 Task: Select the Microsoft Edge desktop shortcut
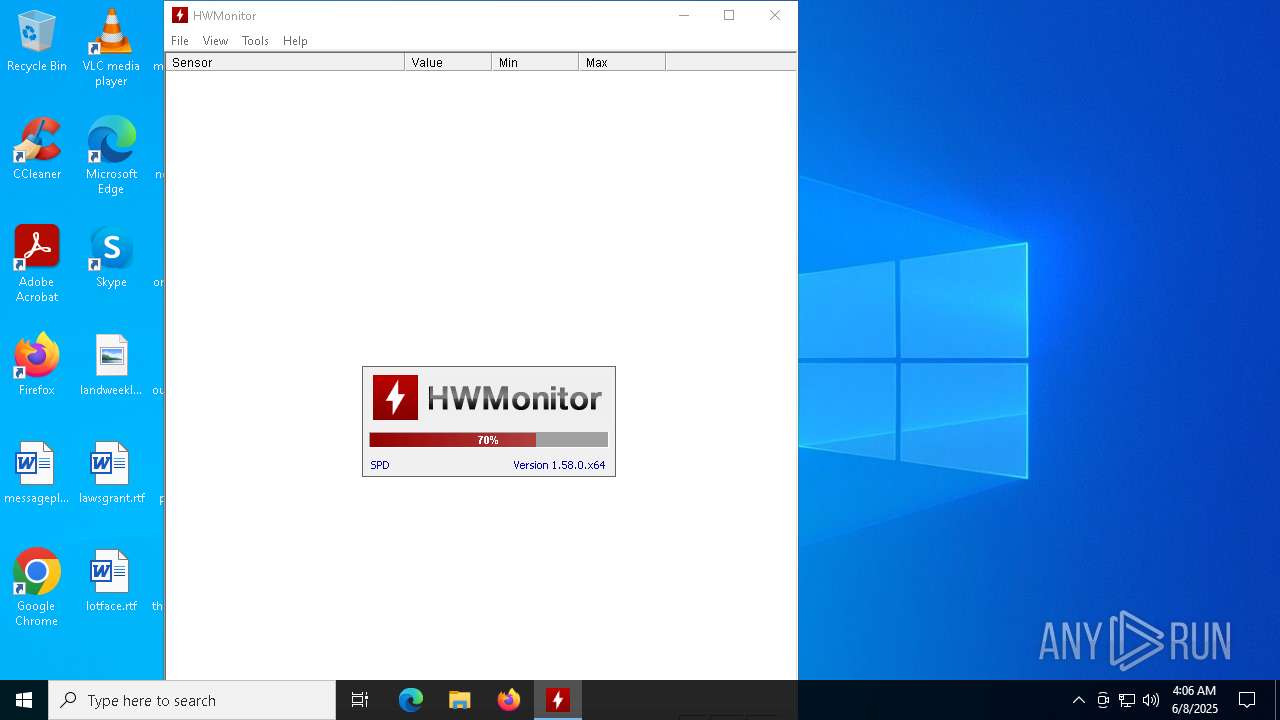point(111,156)
